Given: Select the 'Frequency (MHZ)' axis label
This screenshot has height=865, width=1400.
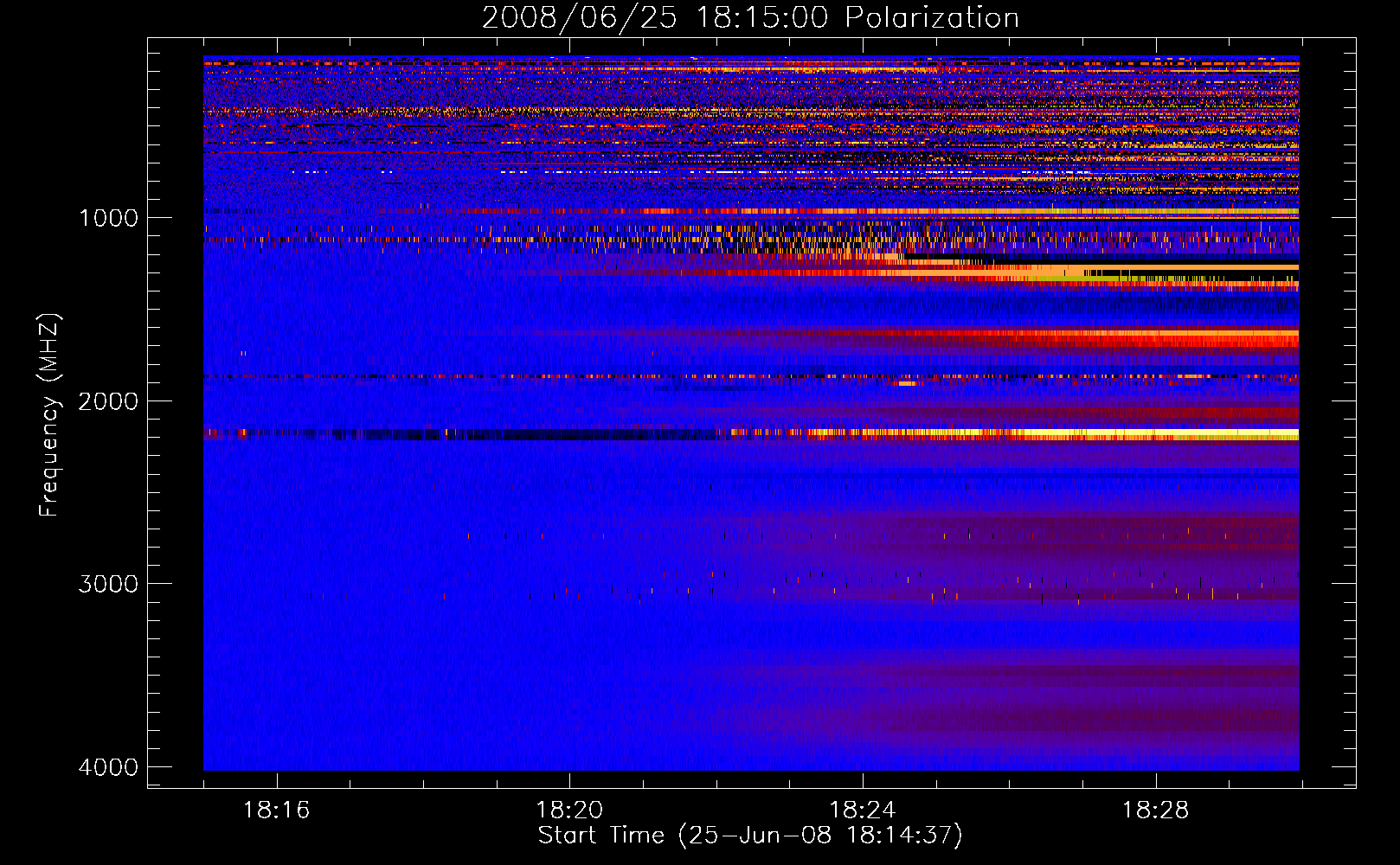Looking at the screenshot, I should click(x=49, y=414).
